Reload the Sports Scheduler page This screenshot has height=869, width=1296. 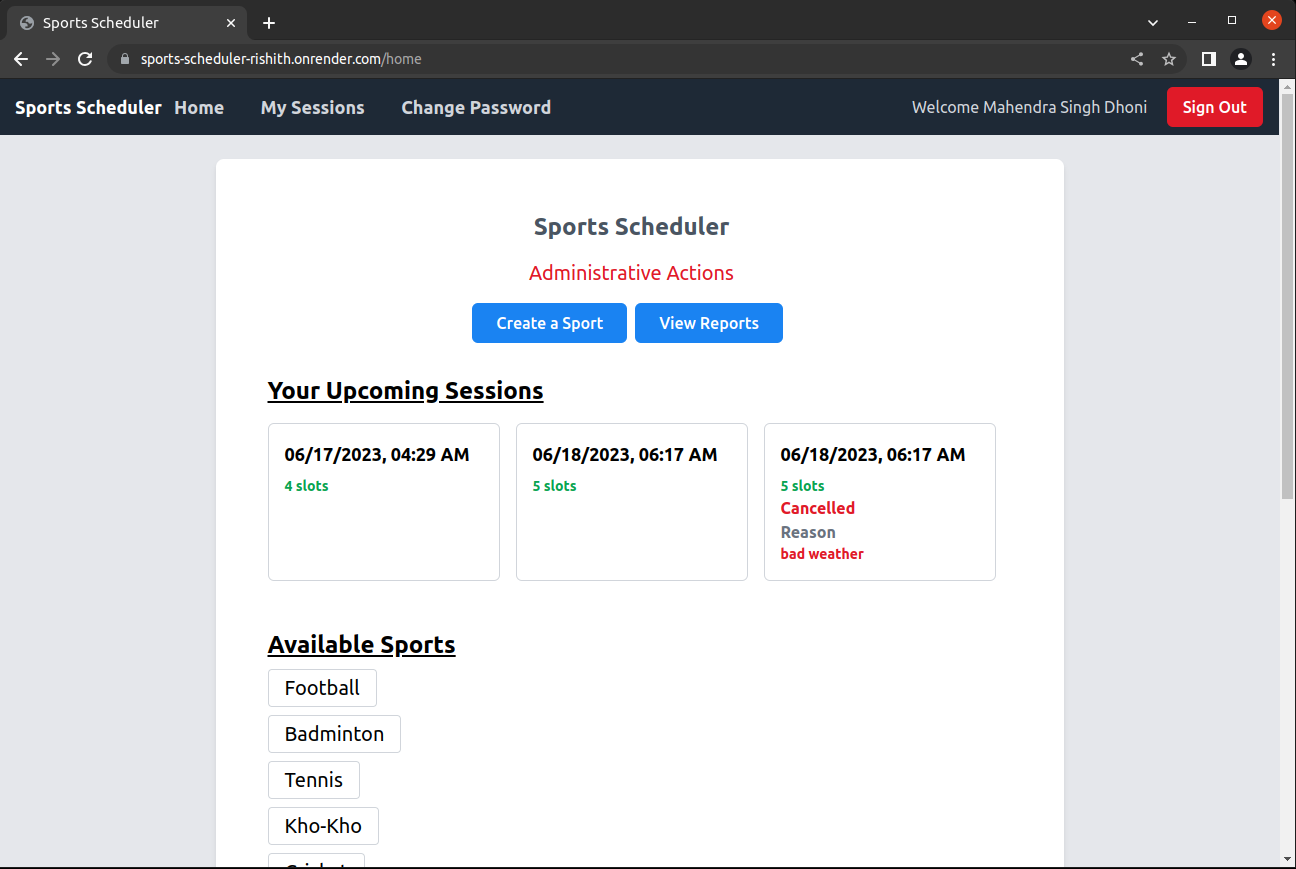(x=85, y=59)
